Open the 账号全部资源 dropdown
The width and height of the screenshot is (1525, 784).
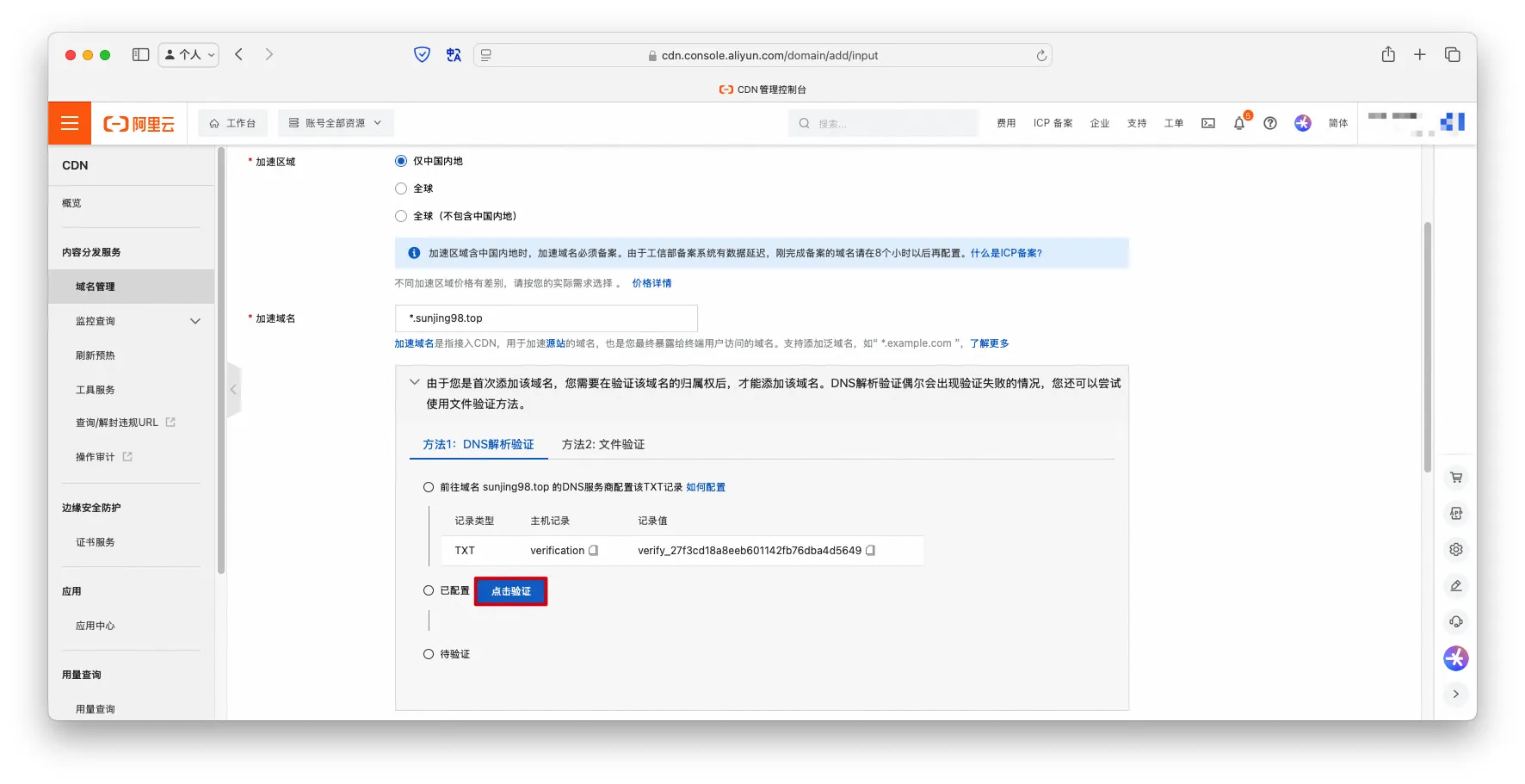pos(336,123)
